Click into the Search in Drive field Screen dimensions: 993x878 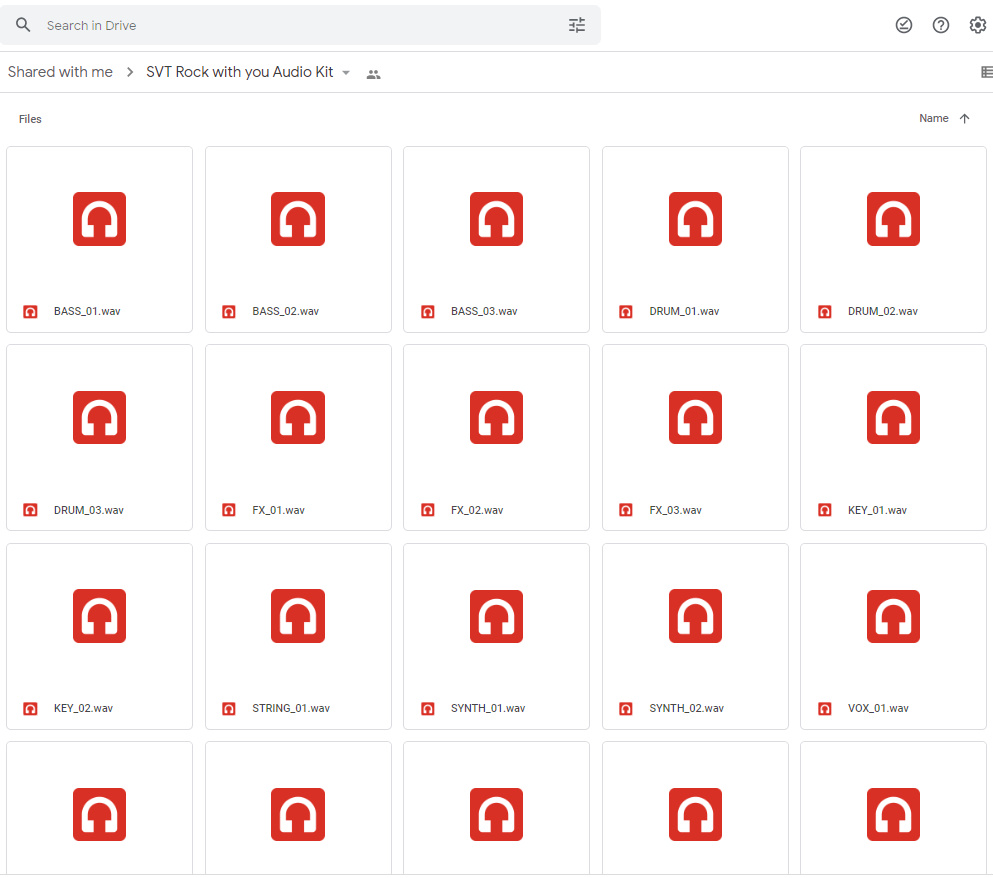pyautogui.click(x=300, y=25)
